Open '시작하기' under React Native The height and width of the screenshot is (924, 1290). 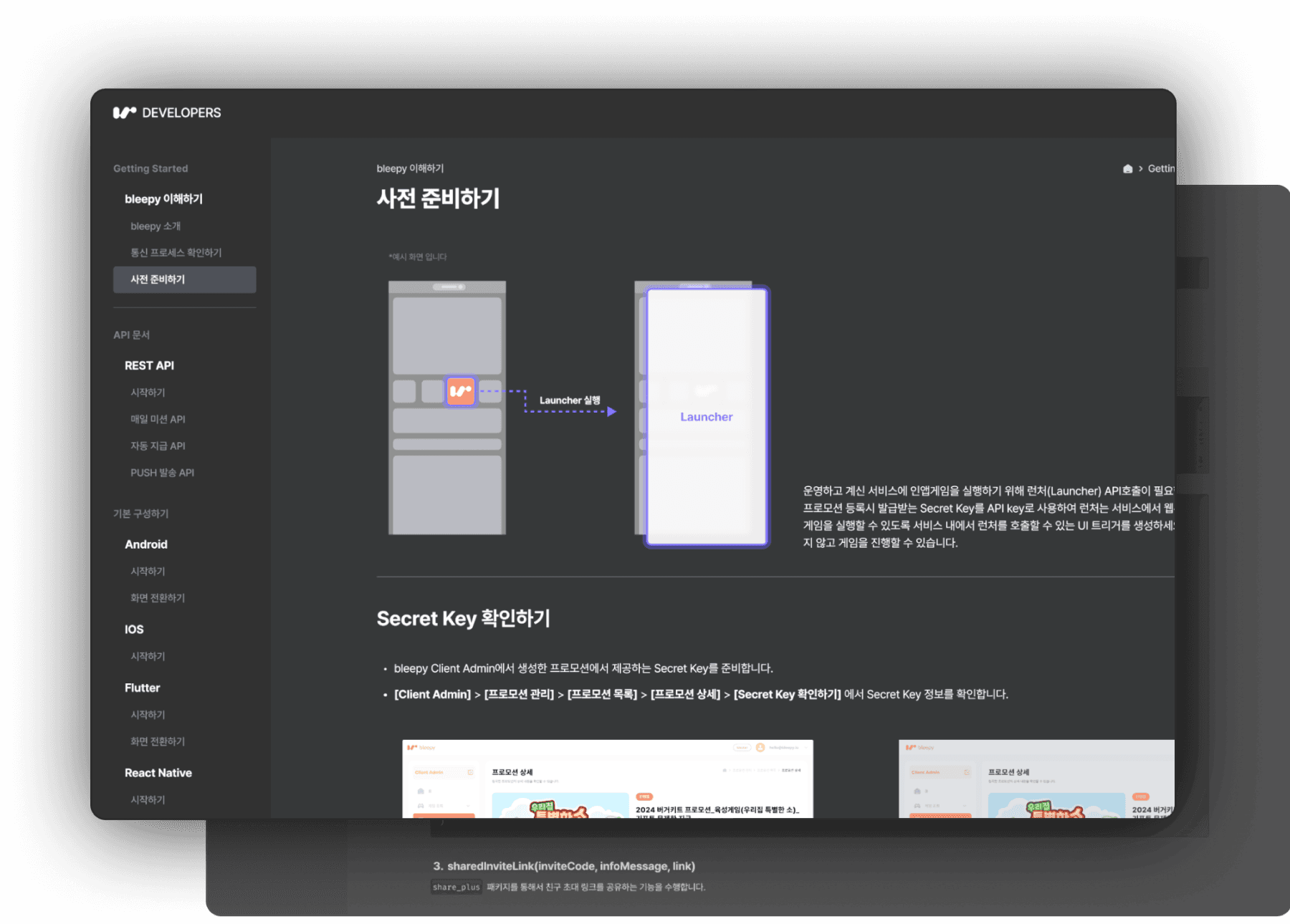click(148, 799)
